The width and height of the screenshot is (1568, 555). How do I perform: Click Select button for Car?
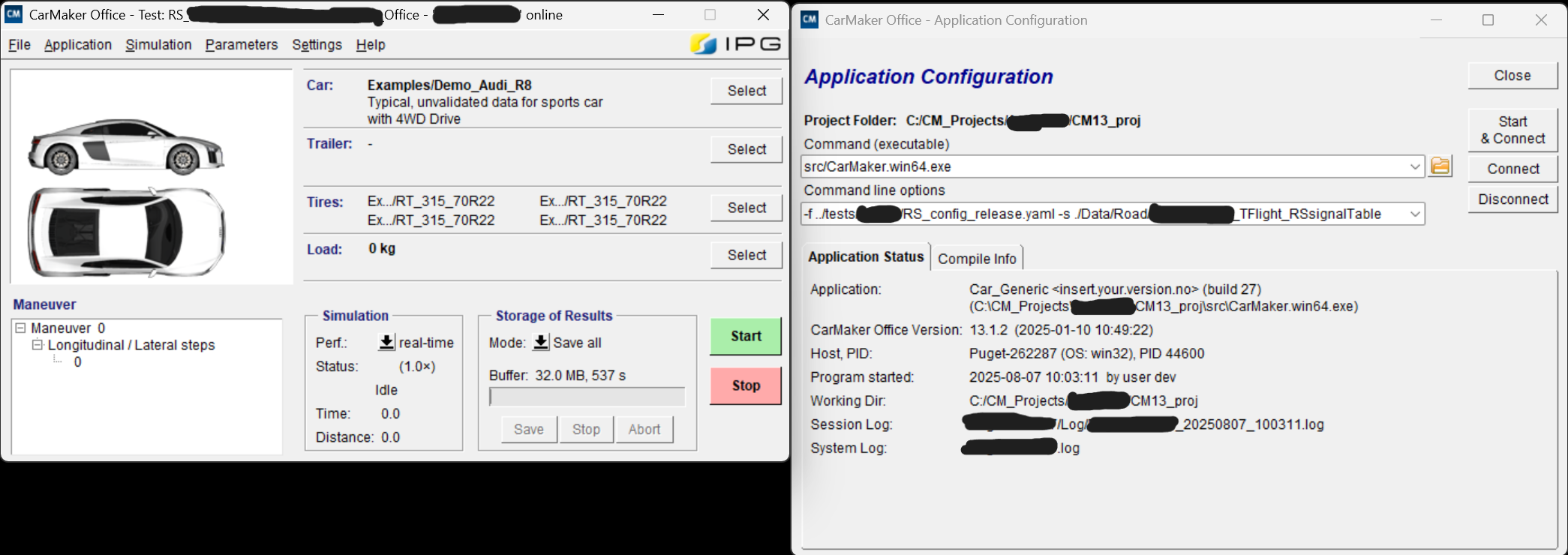click(x=746, y=91)
